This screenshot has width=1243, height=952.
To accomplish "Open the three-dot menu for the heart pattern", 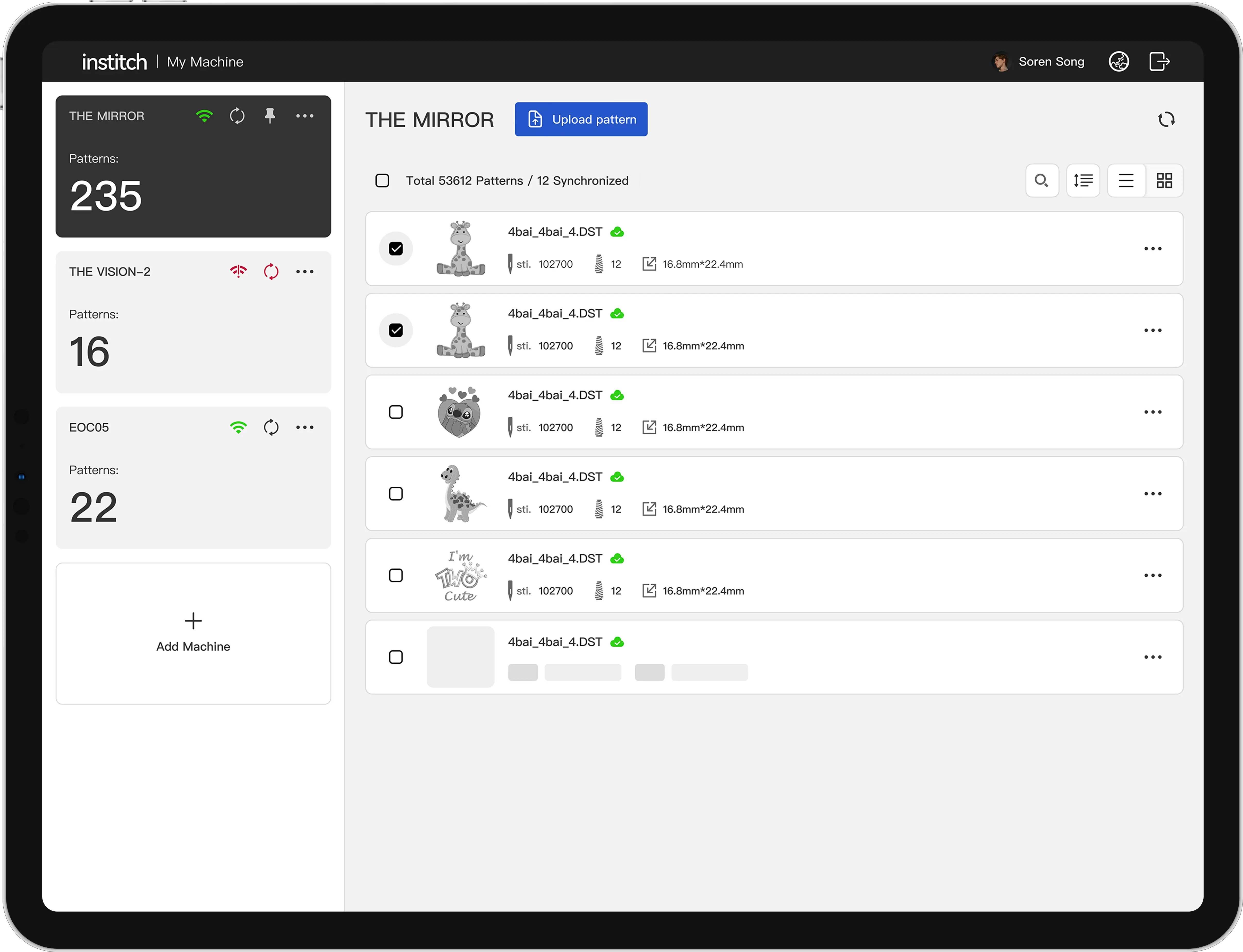I will tap(1152, 412).
